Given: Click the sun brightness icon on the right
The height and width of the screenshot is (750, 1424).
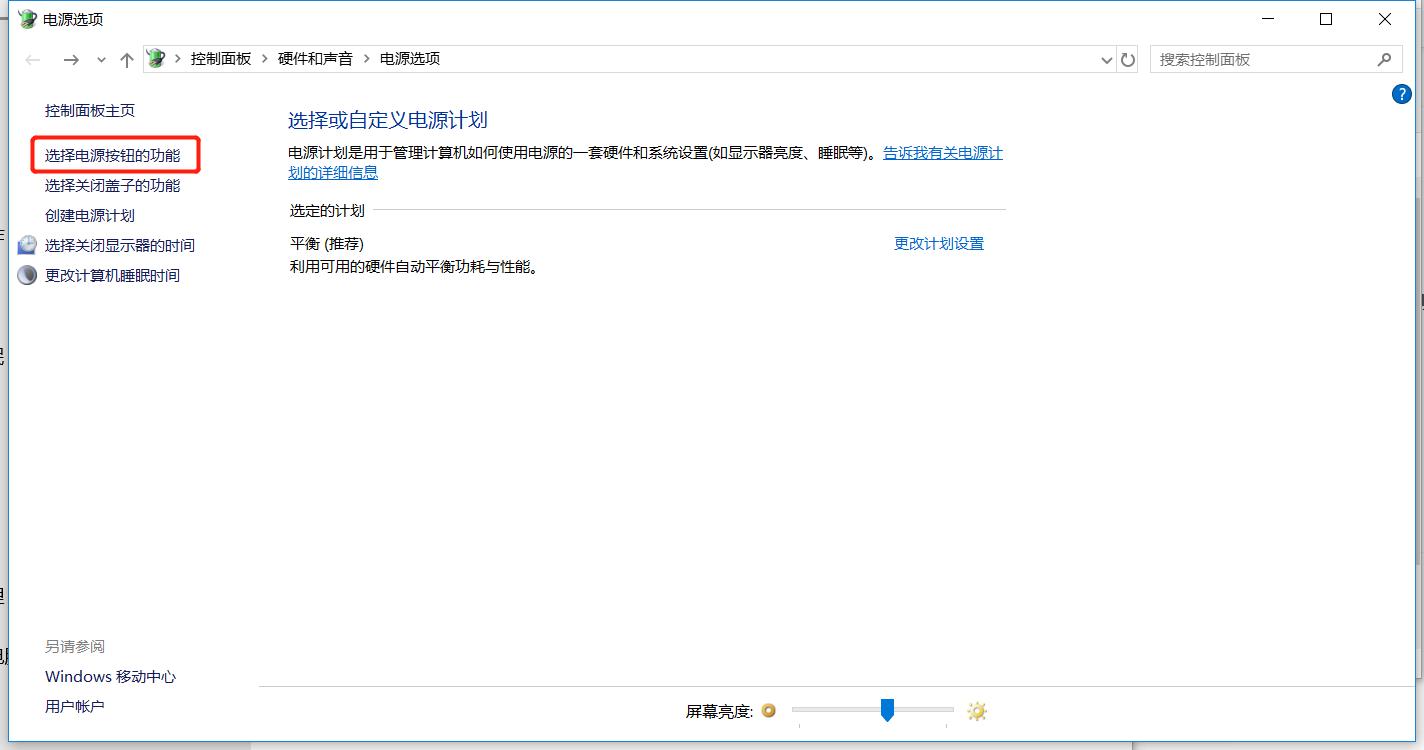Looking at the screenshot, I should pyautogui.click(x=976, y=710).
